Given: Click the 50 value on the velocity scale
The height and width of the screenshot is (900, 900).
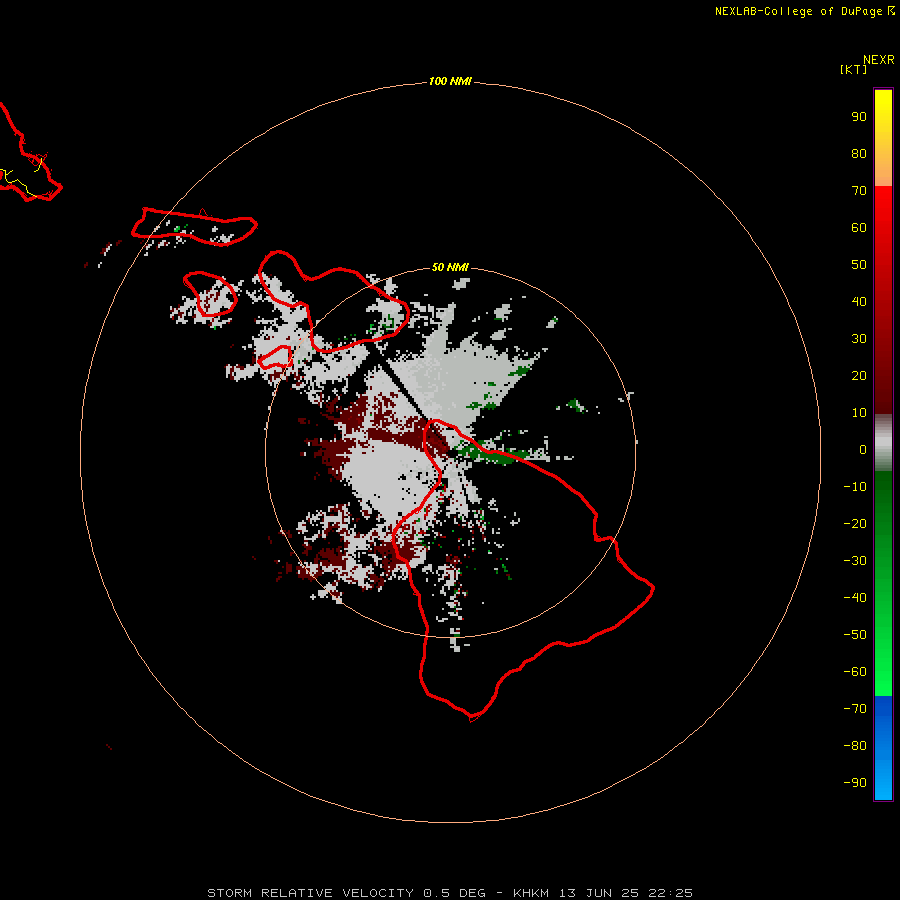Looking at the screenshot, I should [859, 265].
